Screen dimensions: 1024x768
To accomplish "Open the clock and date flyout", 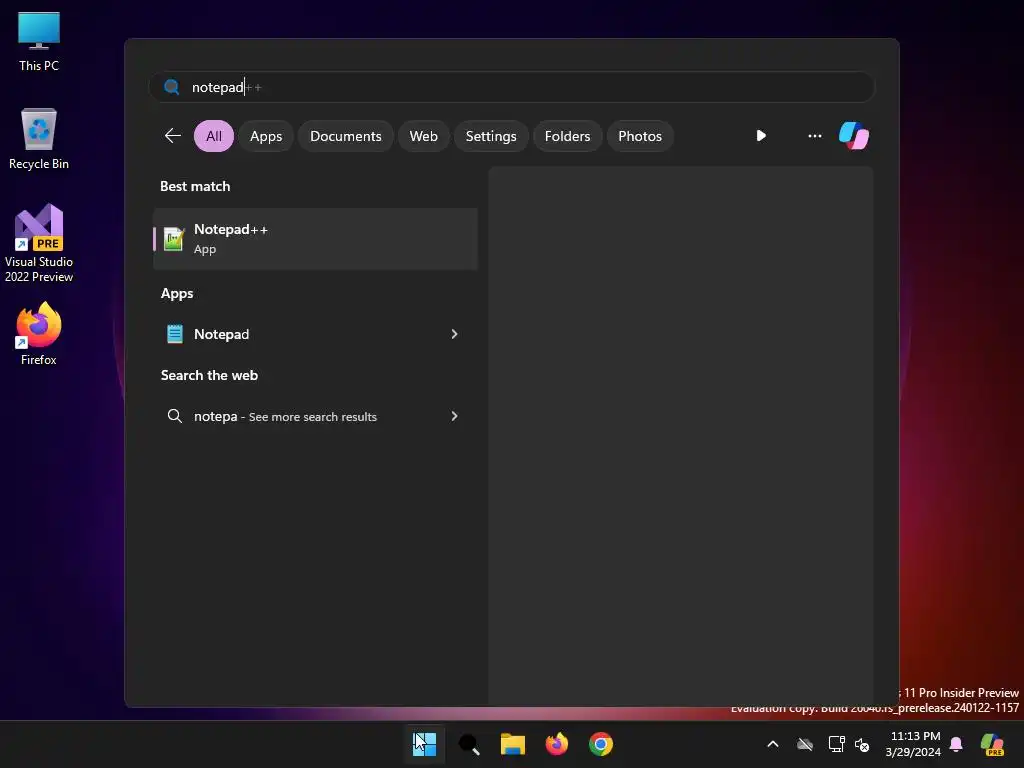I will pos(913,744).
